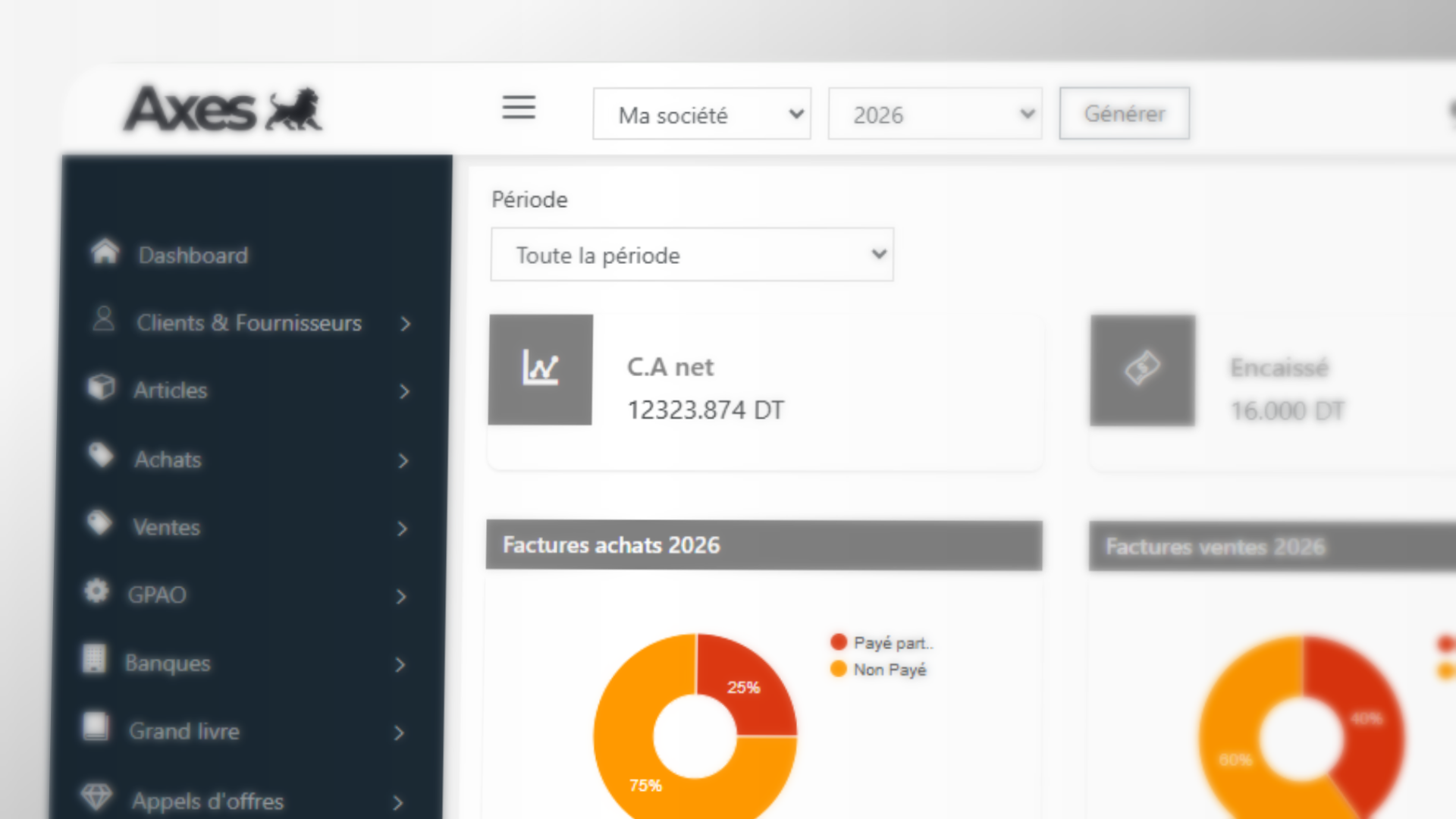Viewport: 1456px width, 819px height.
Task: Expand the GPAO submenu chevron
Action: [x=401, y=597]
